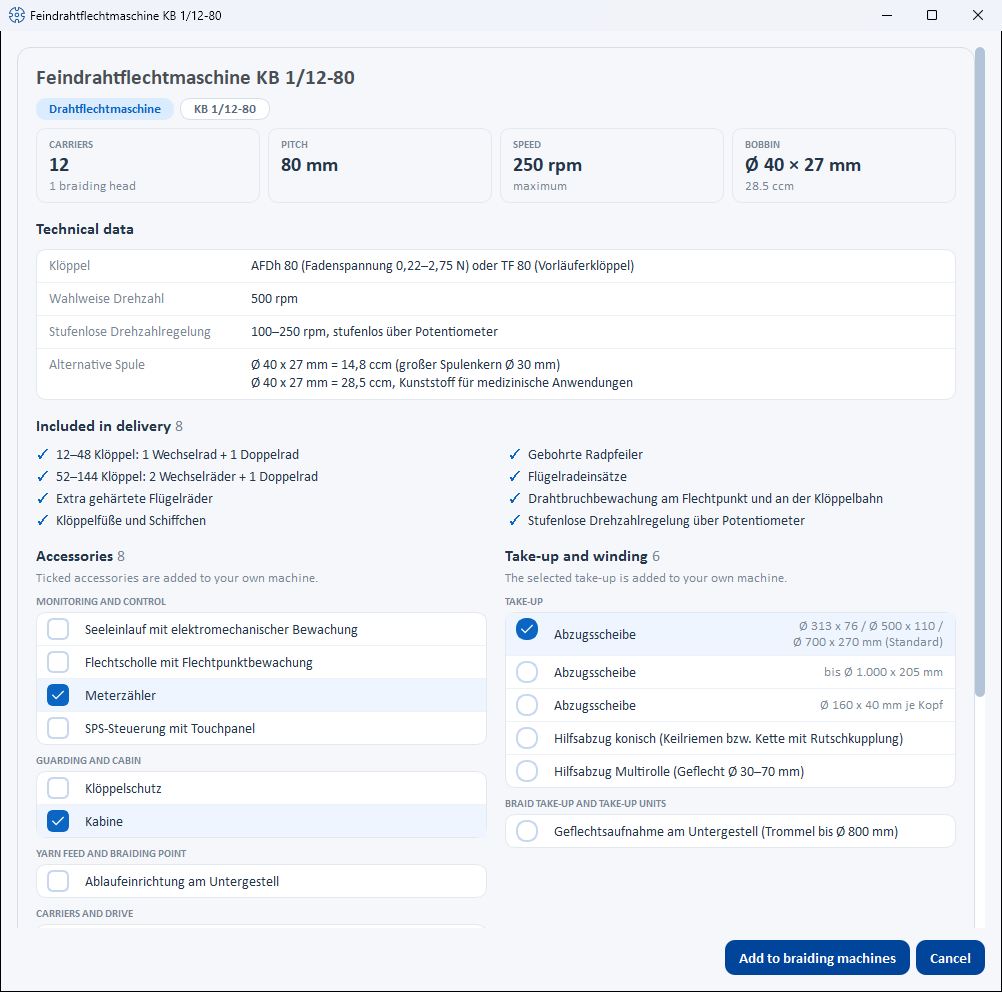The image size is (1002, 992).
Task: Enable Ablaufeinrichtung am Untergestell
Action: (x=58, y=881)
